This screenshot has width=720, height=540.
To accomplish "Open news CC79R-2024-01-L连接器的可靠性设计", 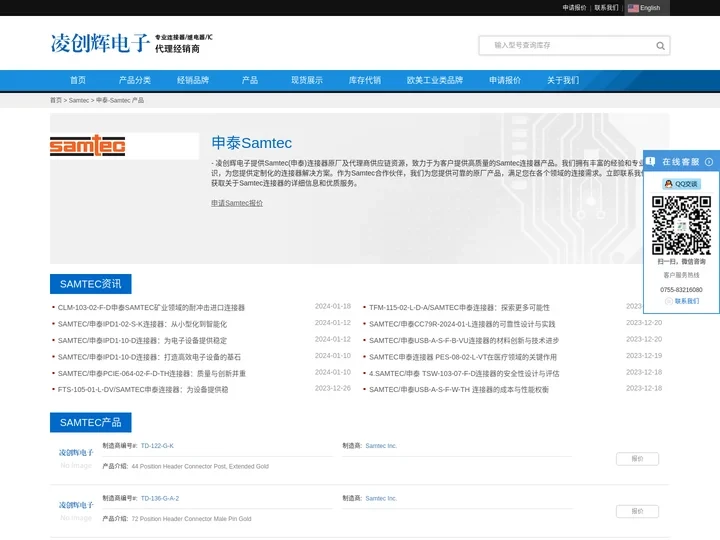I will [462, 324].
